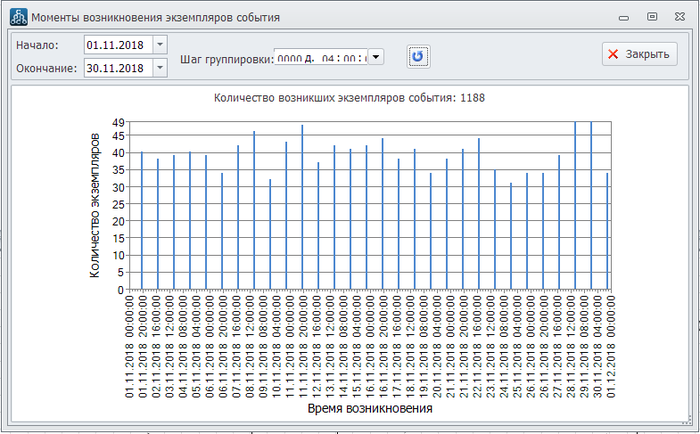
Task: Open the Окончание date picker dropdown
Action: pos(161,68)
